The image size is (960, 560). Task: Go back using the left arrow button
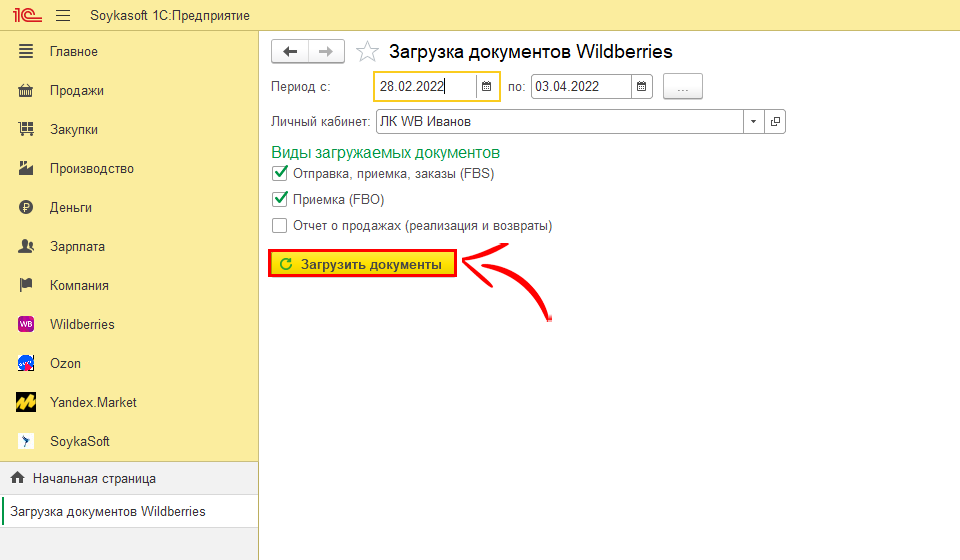(x=291, y=52)
